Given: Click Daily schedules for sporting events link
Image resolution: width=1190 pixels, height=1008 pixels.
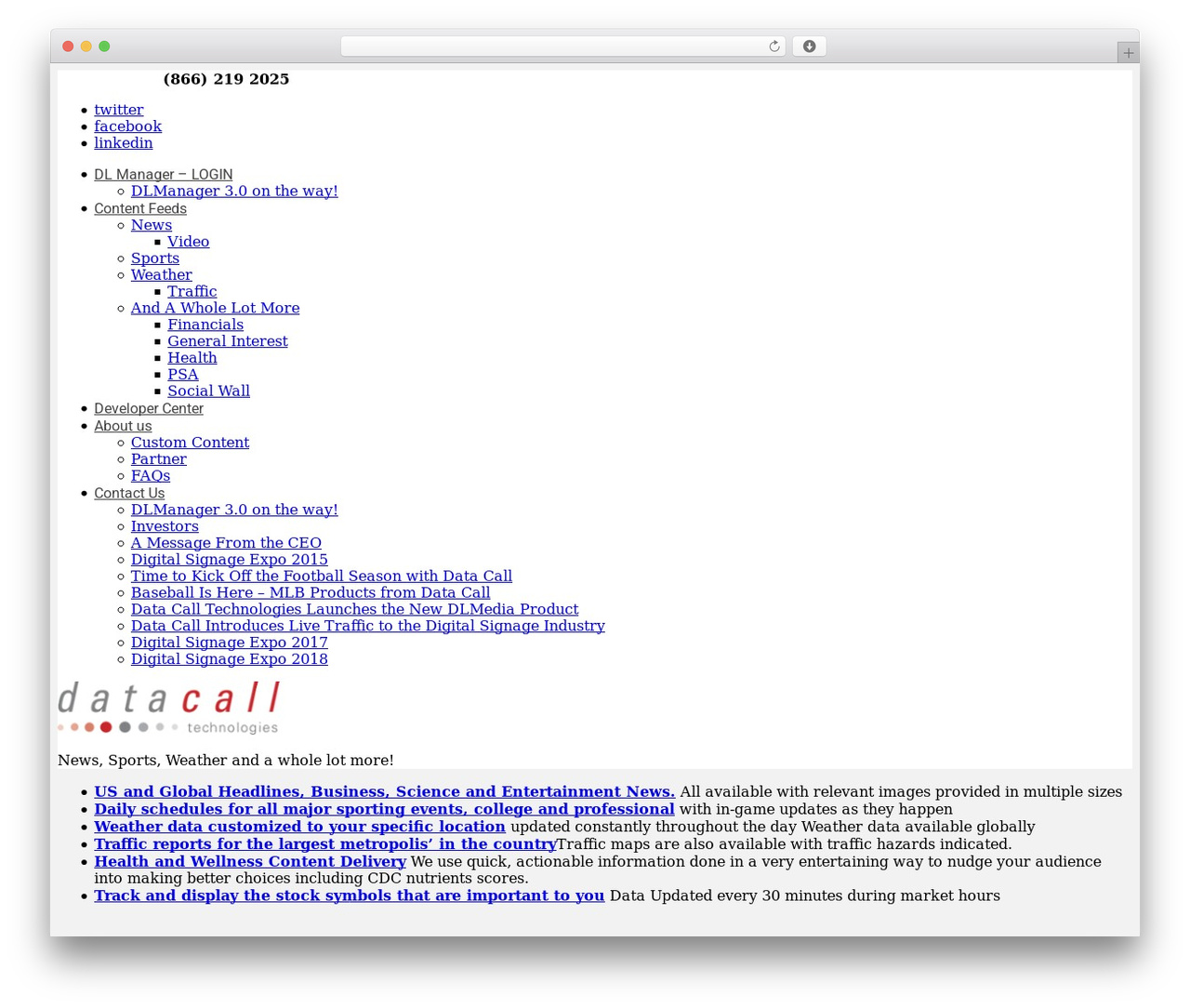Looking at the screenshot, I should tap(384, 810).
